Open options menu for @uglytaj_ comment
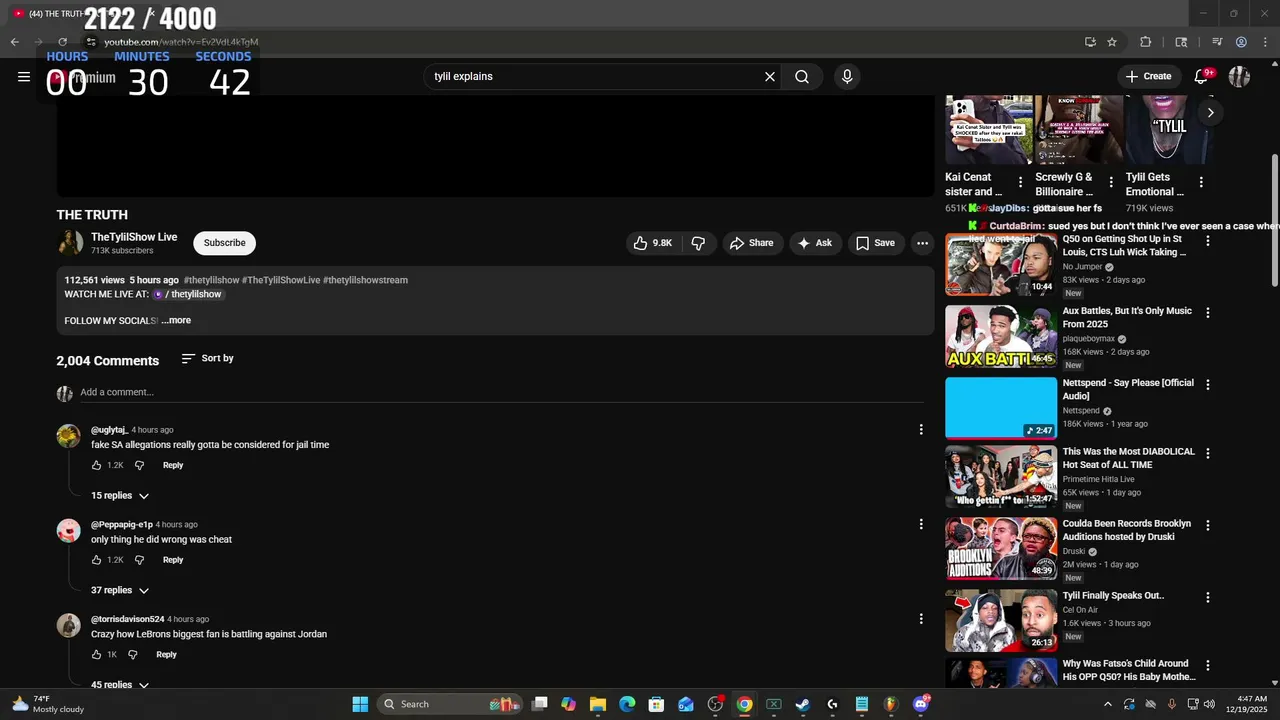Viewport: 1280px width, 720px height. click(x=921, y=430)
